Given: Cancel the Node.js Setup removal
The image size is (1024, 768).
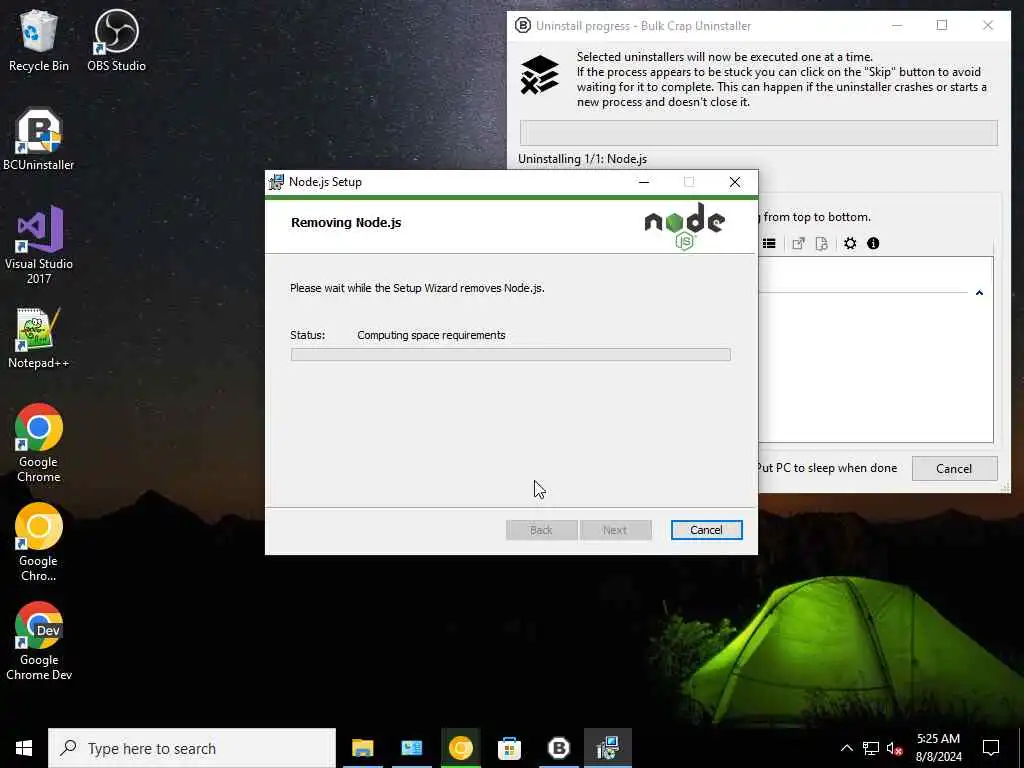Looking at the screenshot, I should 707,530.
